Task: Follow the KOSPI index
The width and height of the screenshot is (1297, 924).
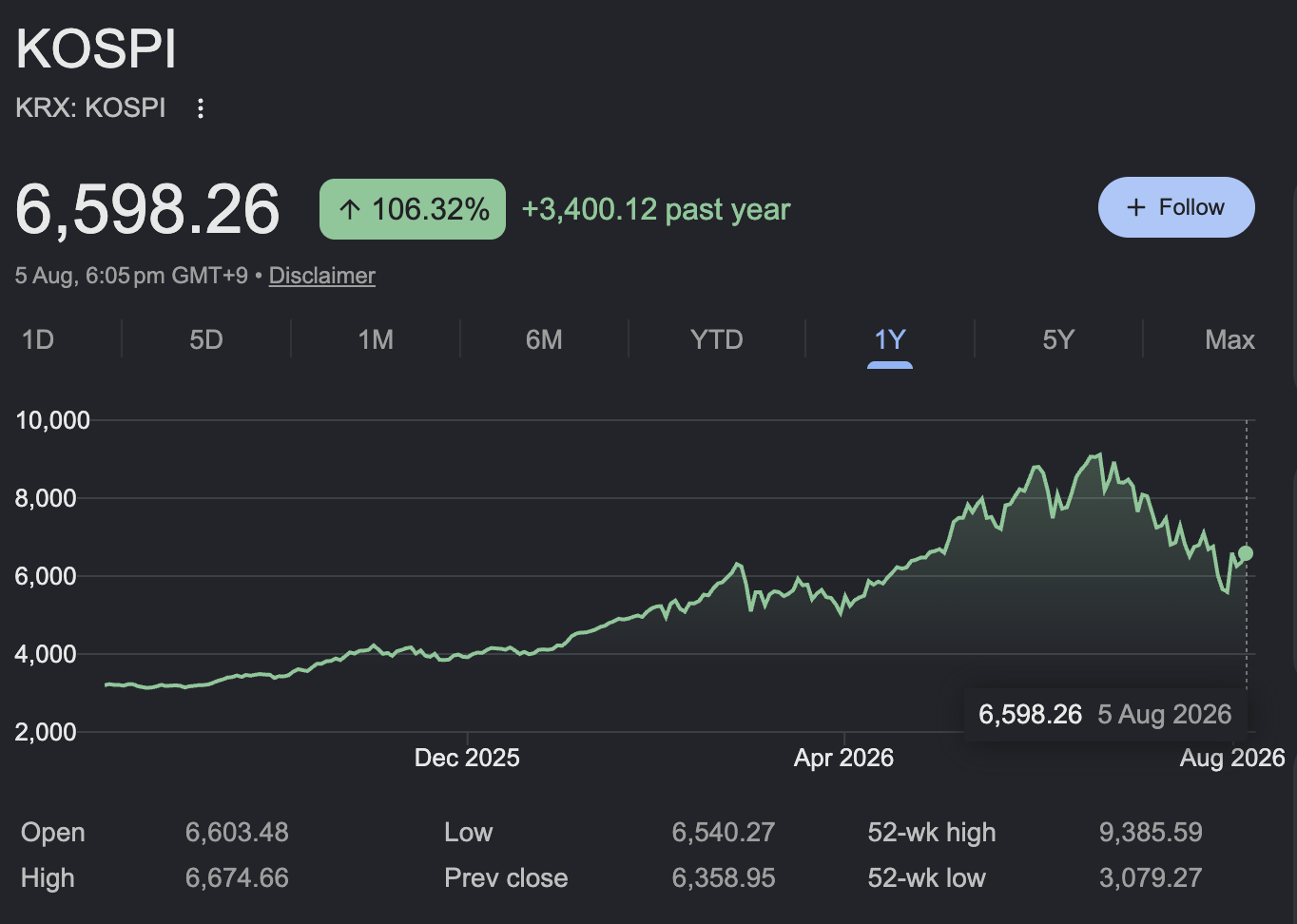Action: tap(1176, 207)
